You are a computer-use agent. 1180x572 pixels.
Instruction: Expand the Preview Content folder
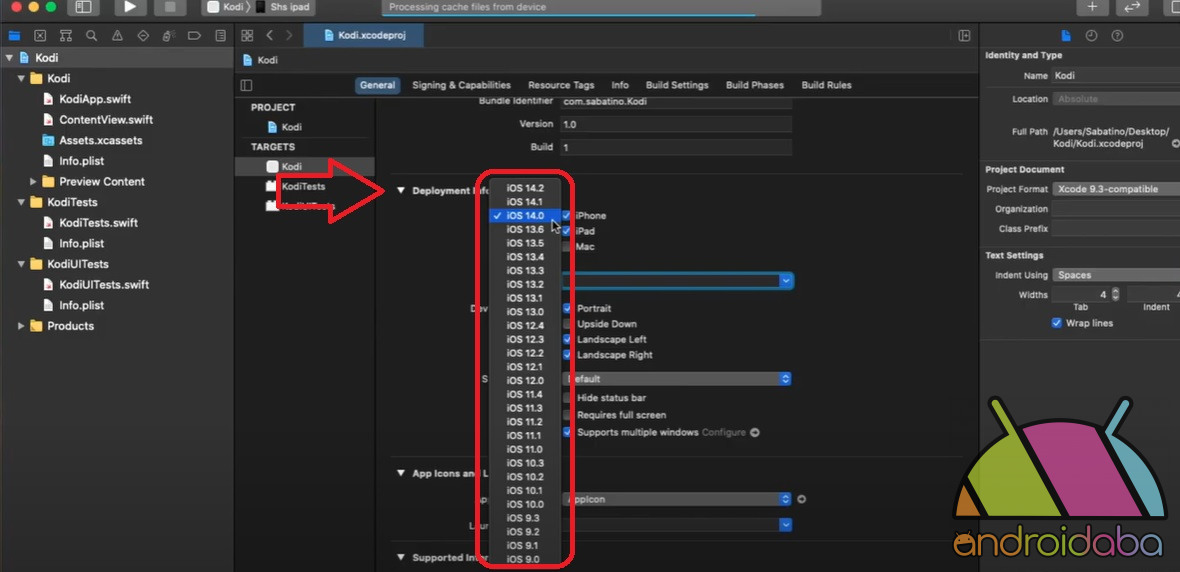(33, 181)
